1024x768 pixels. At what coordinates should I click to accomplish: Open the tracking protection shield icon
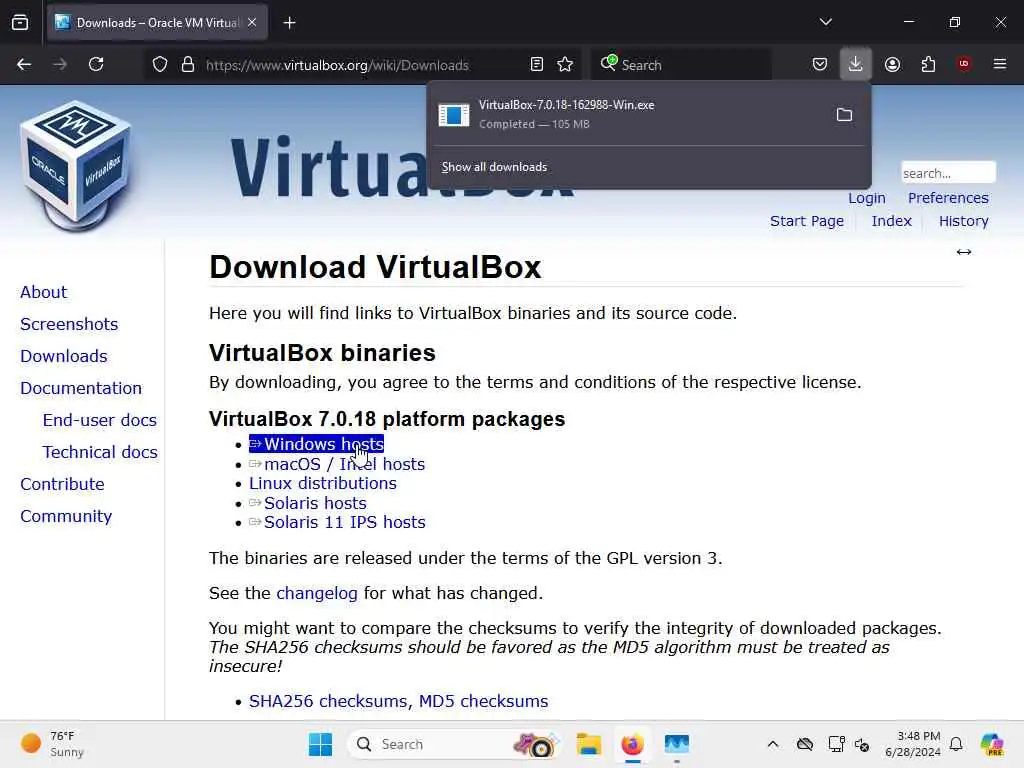(x=160, y=65)
